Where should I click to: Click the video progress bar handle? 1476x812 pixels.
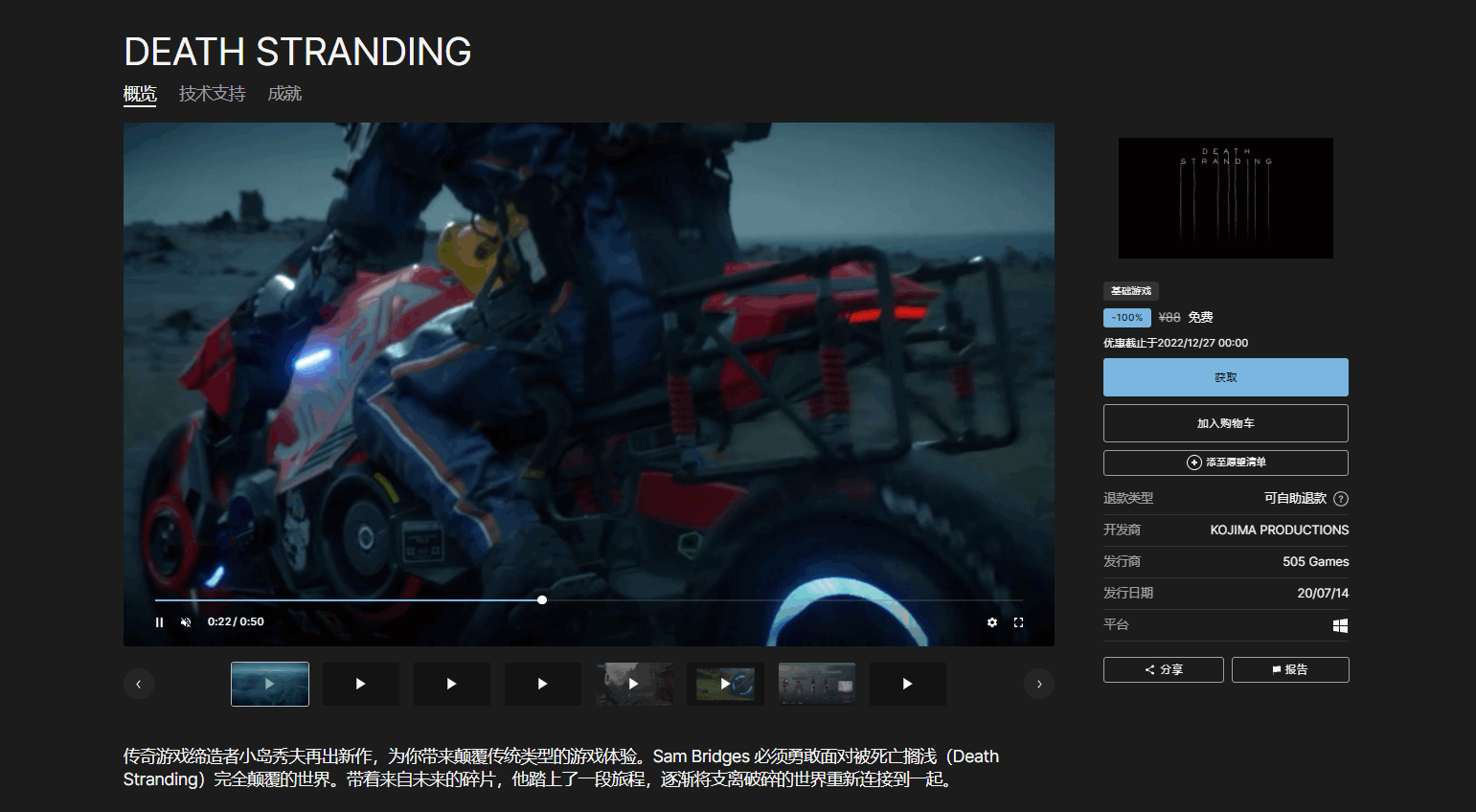click(x=542, y=600)
